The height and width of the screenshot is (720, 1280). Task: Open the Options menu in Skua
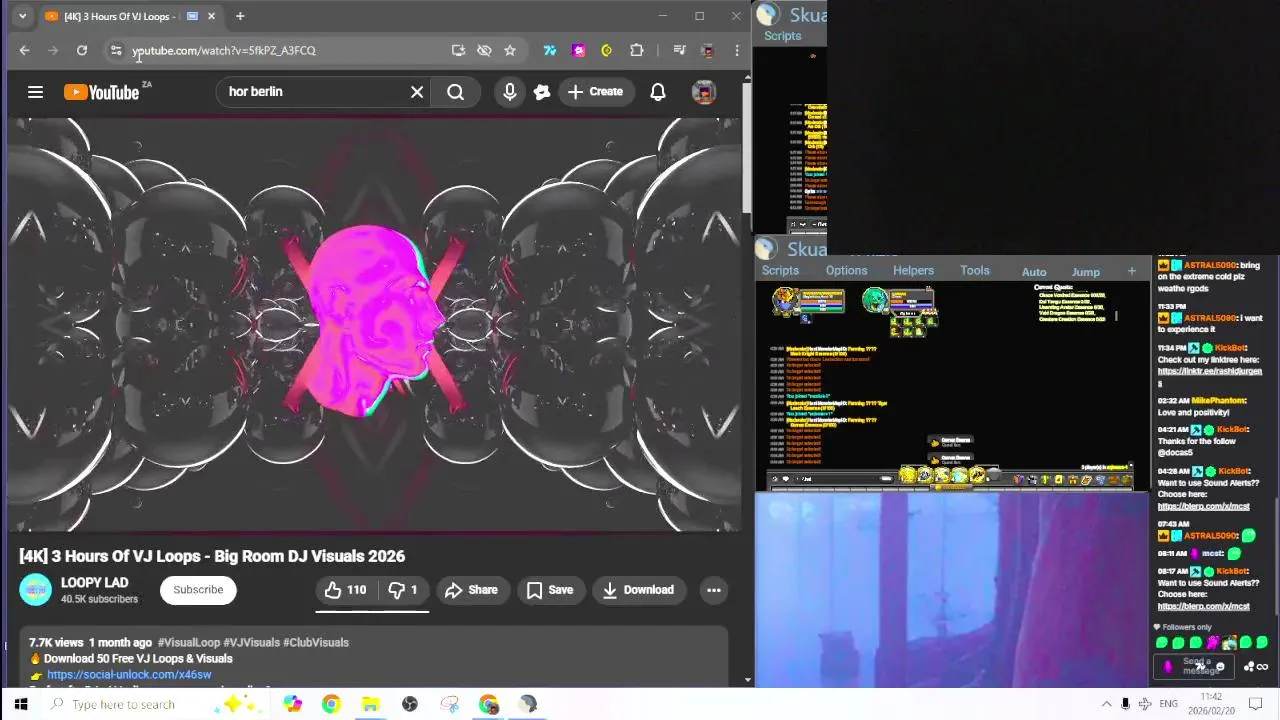point(846,271)
